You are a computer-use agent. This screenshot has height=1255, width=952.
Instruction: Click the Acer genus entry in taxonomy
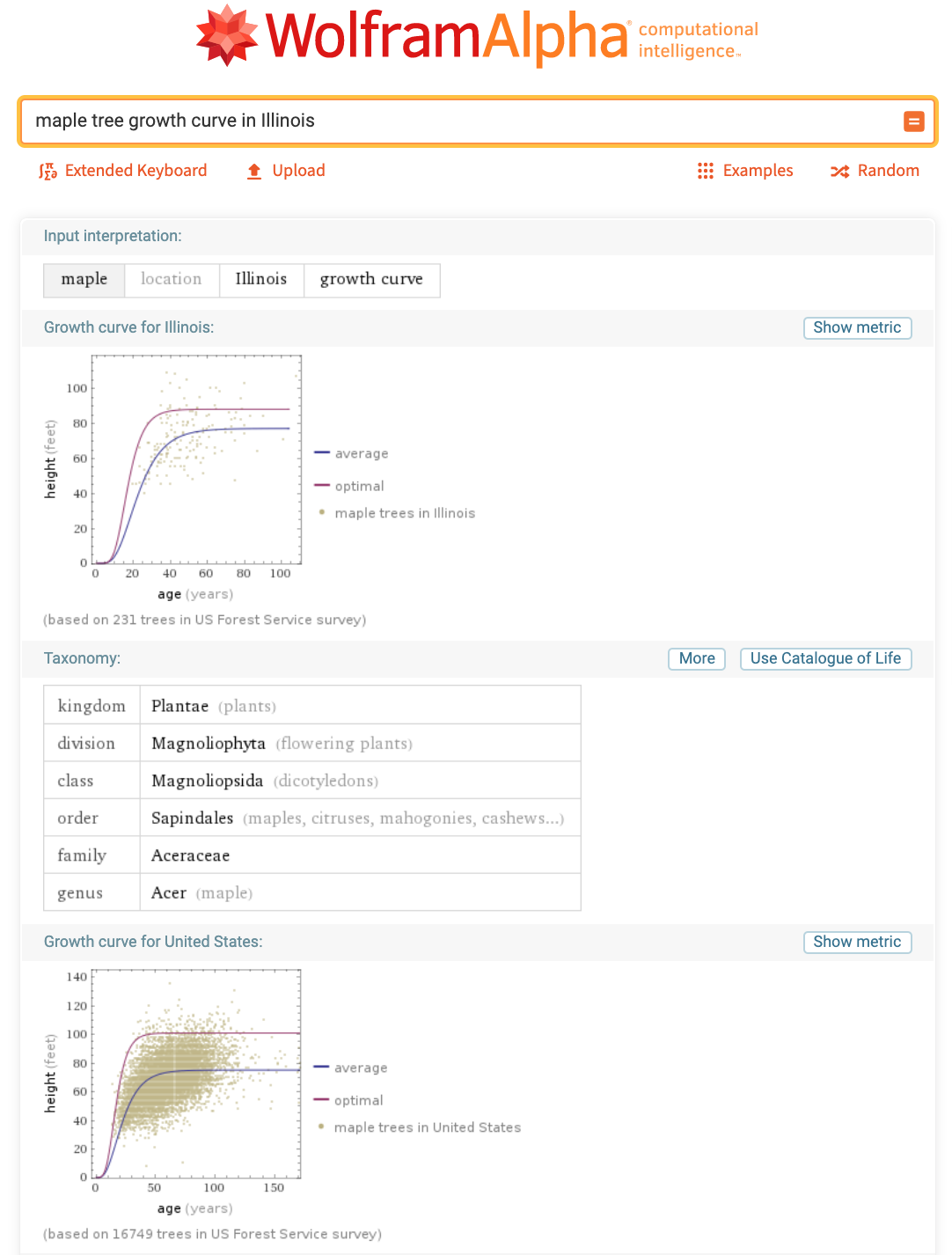pos(169,892)
